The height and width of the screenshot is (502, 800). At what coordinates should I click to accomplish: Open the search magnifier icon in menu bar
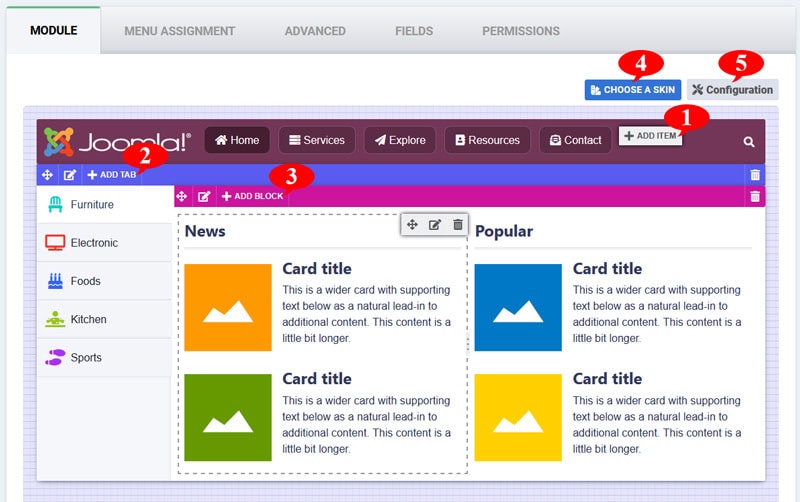click(748, 142)
